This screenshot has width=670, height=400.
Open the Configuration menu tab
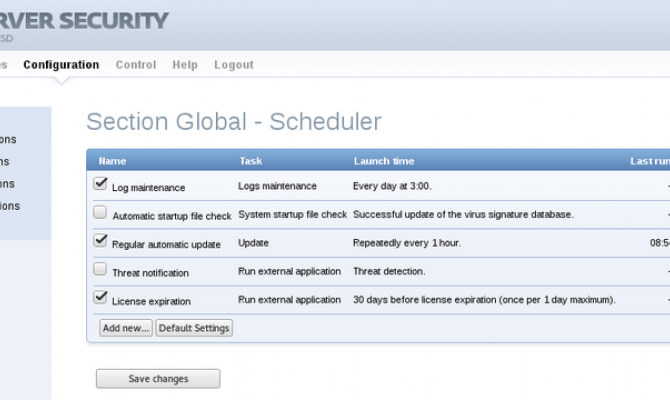pyautogui.click(x=61, y=65)
